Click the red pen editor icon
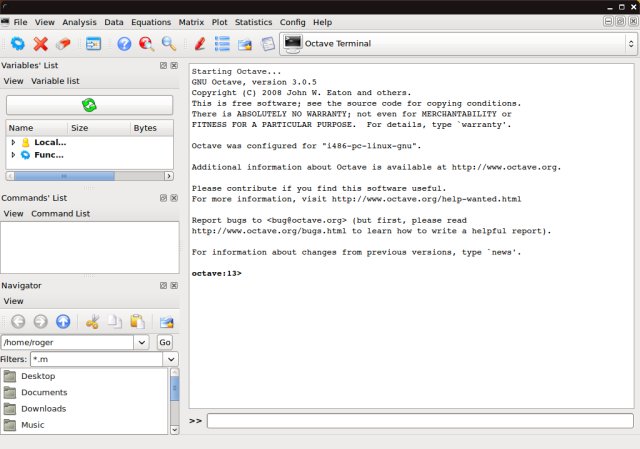This screenshot has width=640, height=449. tap(199, 44)
